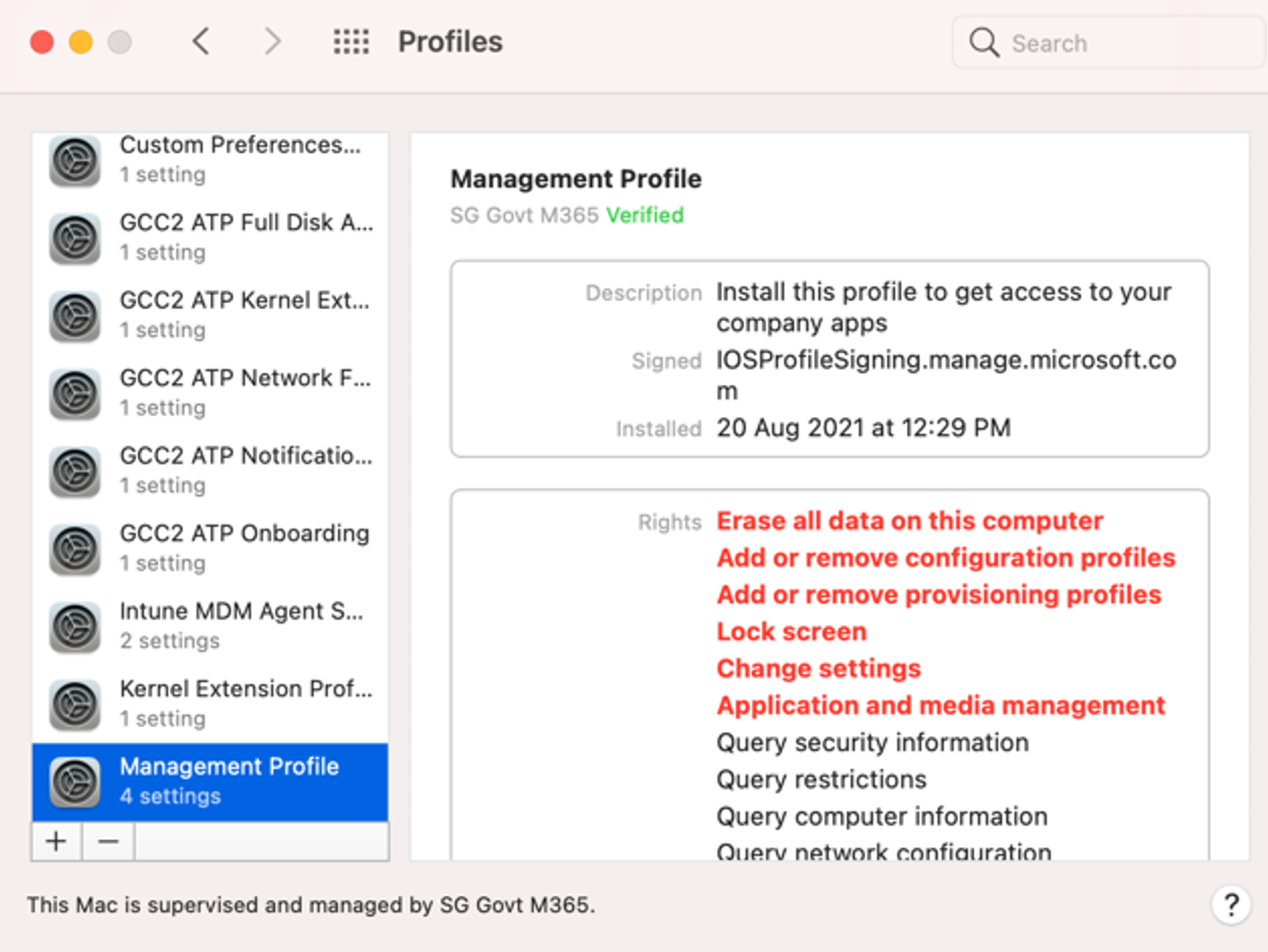This screenshot has height=952, width=1268.
Task: Click the green Verified status text
Action: point(645,215)
